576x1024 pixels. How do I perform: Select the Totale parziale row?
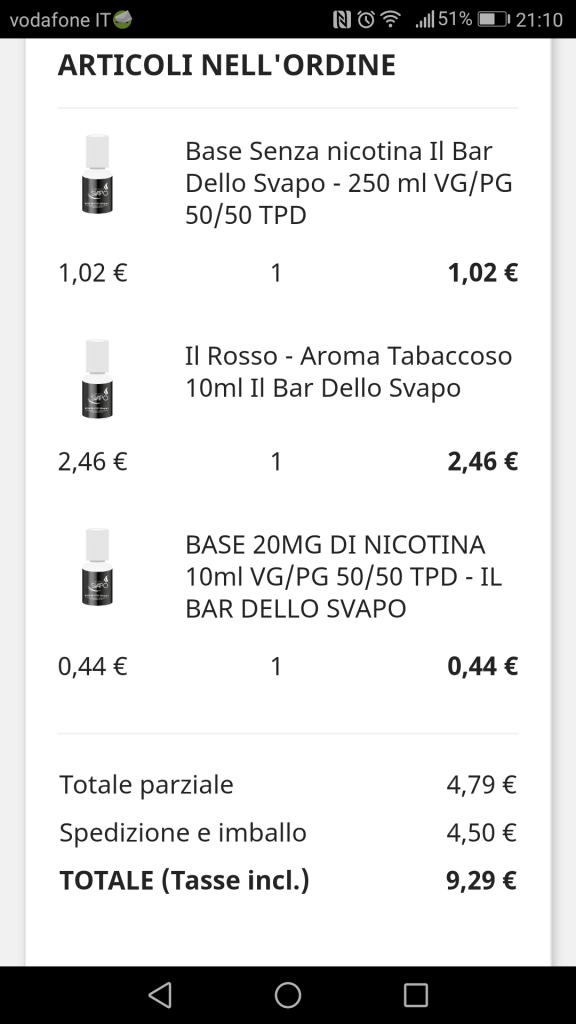288,784
